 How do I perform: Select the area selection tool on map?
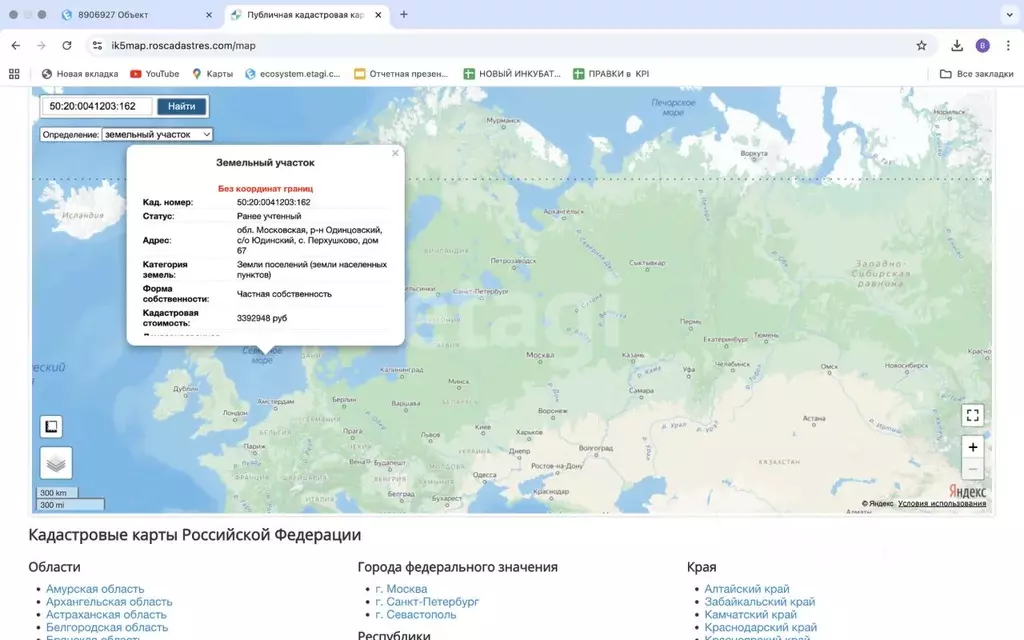(50, 426)
